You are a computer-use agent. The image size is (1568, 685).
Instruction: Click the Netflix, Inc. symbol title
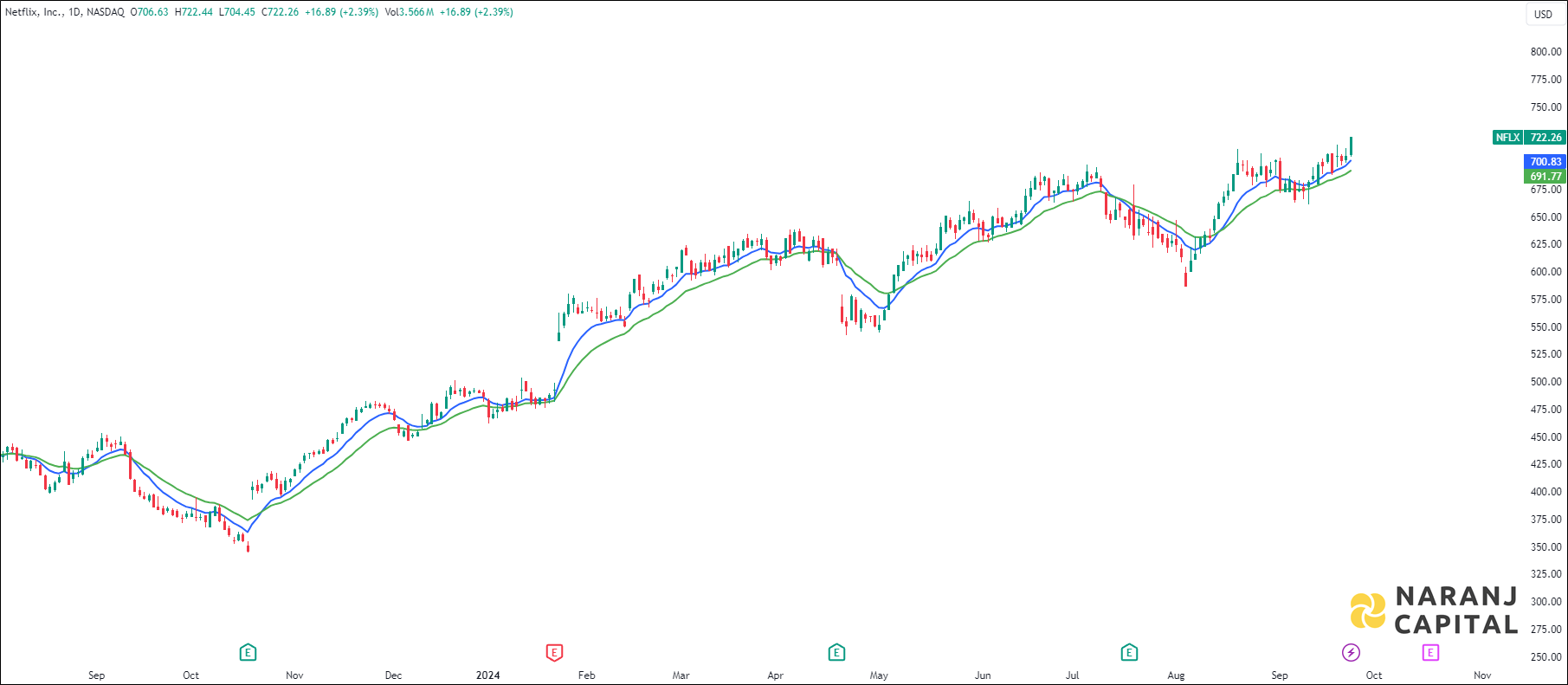click(x=33, y=12)
